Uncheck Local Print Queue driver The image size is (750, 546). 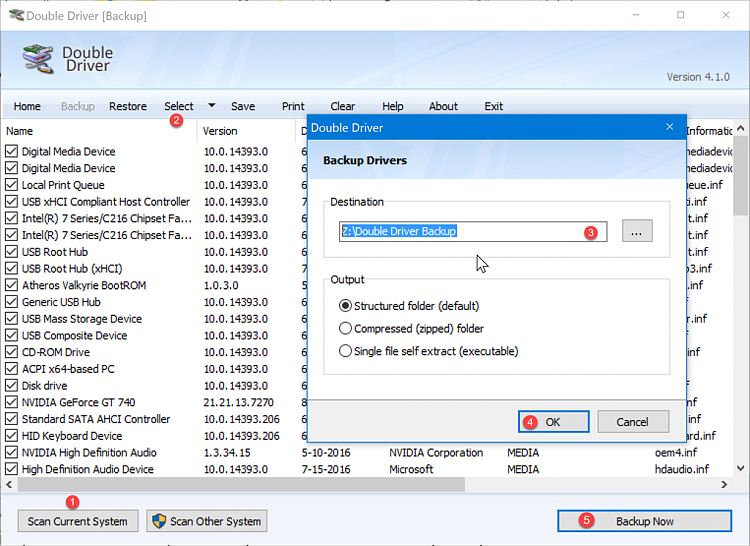(11, 185)
